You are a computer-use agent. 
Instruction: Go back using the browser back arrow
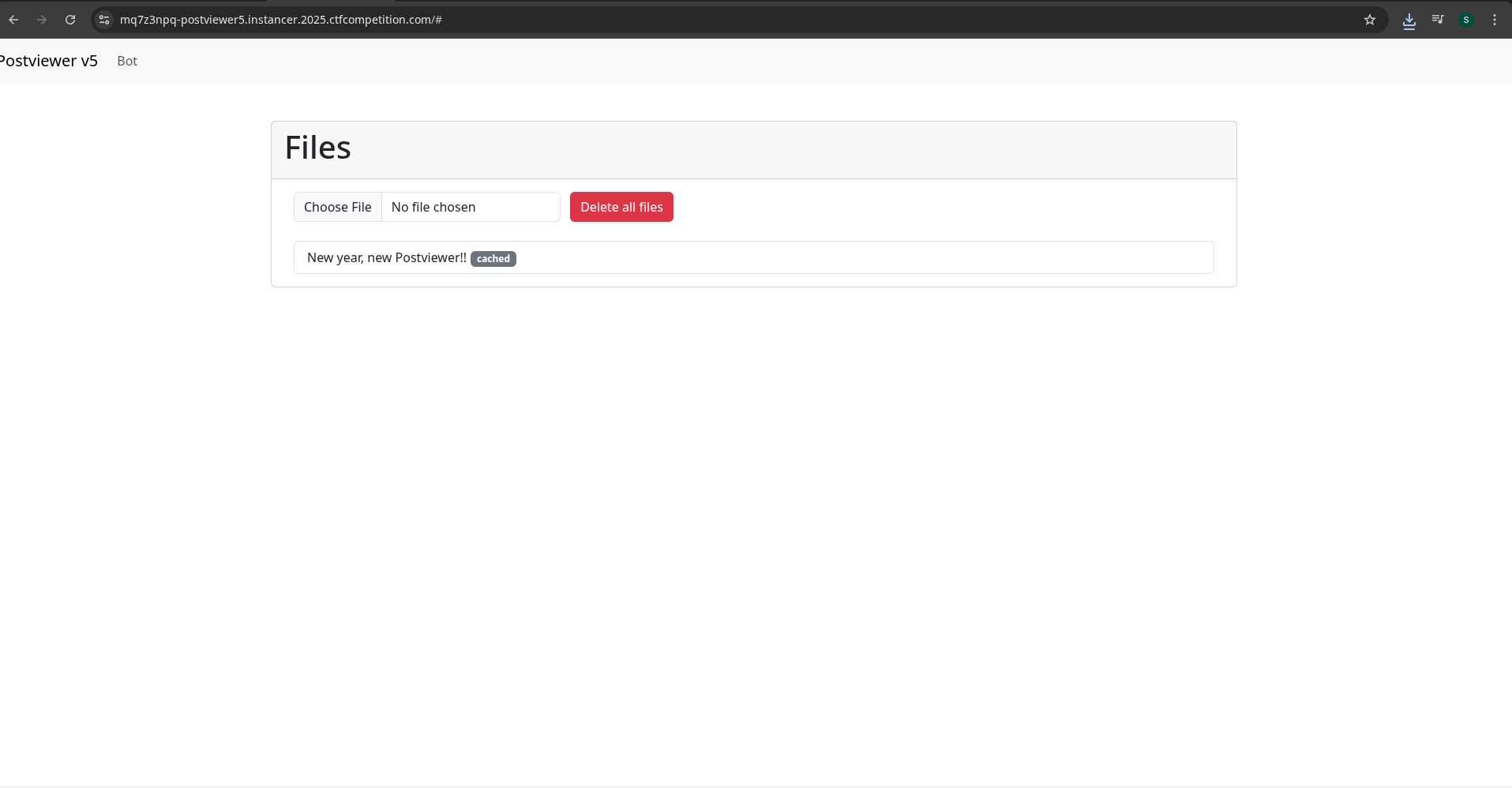pos(13,20)
